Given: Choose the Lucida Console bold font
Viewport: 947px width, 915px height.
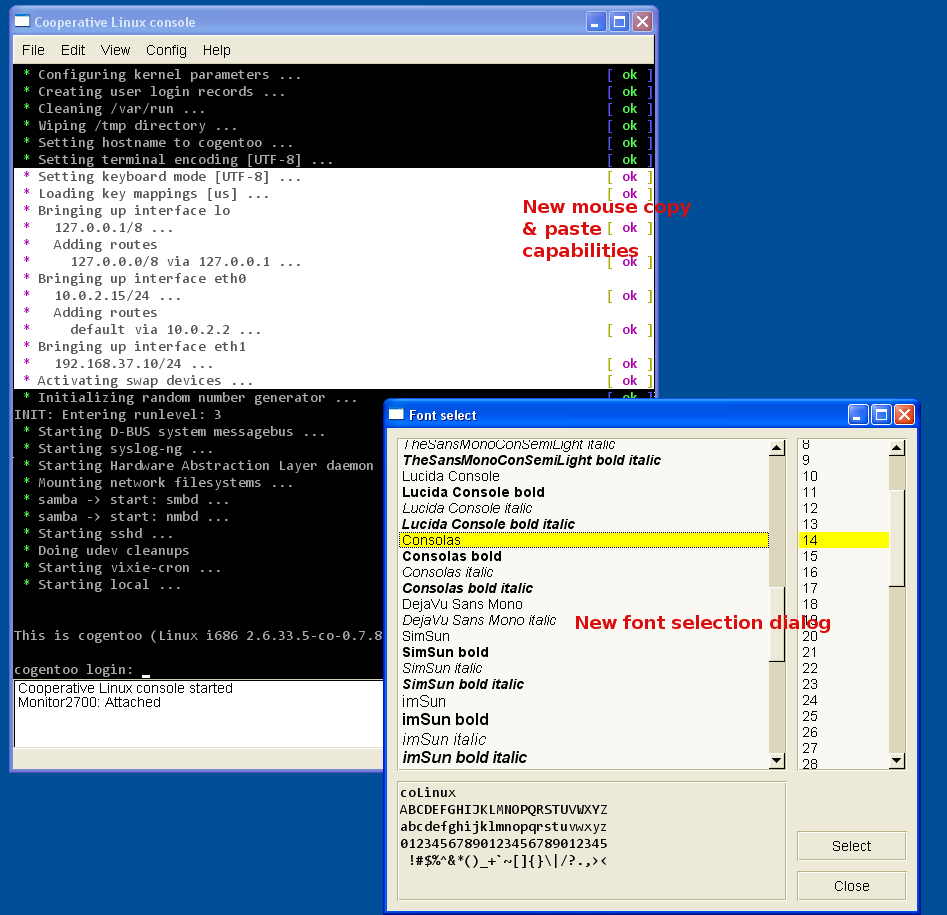Looking at the screenshot, I should [x=473, y=492].
